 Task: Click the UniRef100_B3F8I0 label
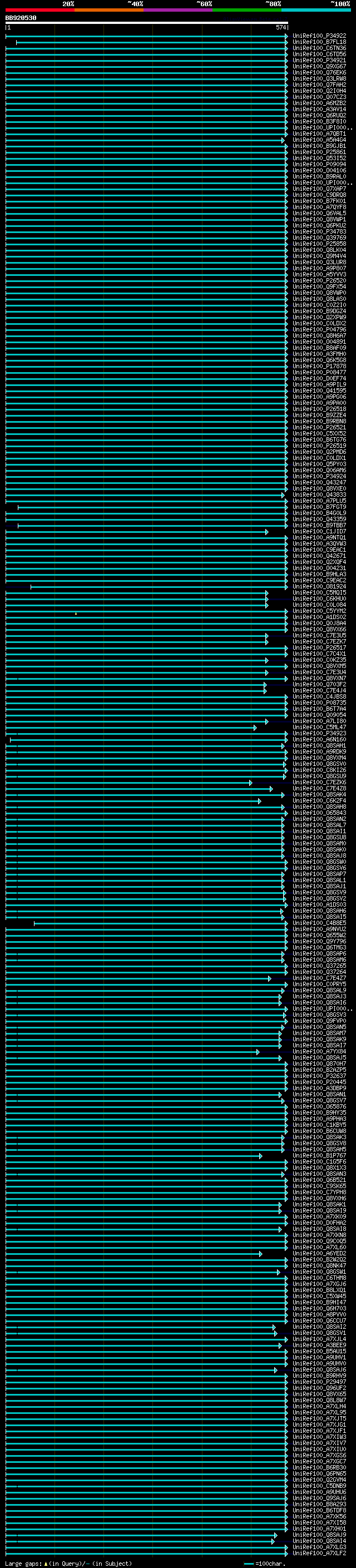(319, 122)
